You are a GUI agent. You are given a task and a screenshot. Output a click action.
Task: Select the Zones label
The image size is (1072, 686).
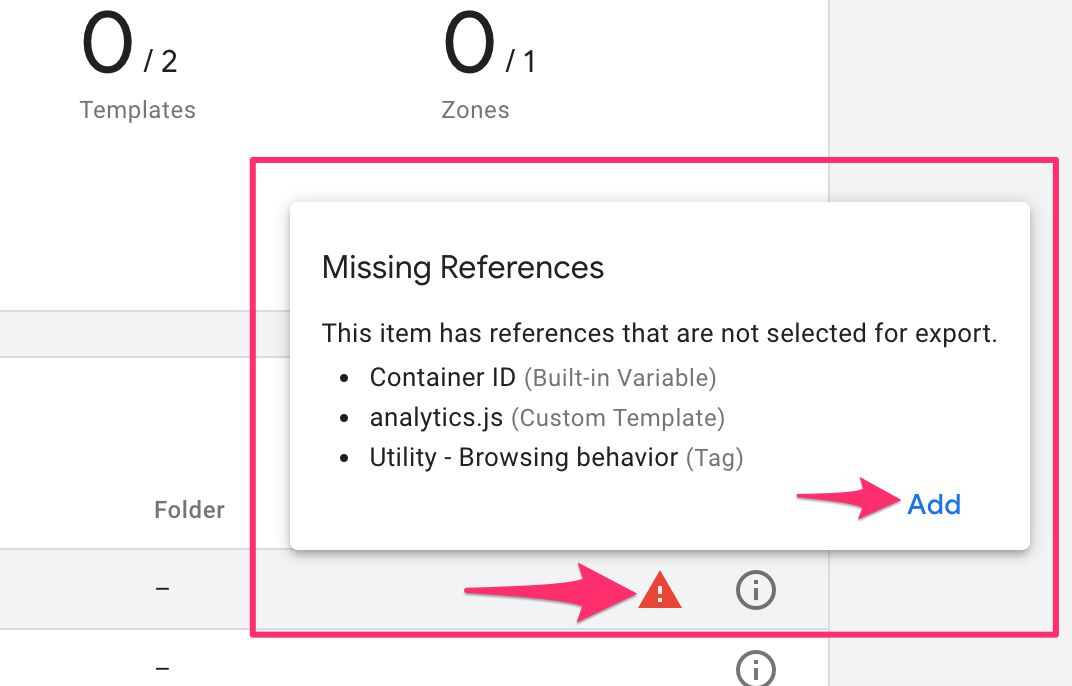coord(475,110)
